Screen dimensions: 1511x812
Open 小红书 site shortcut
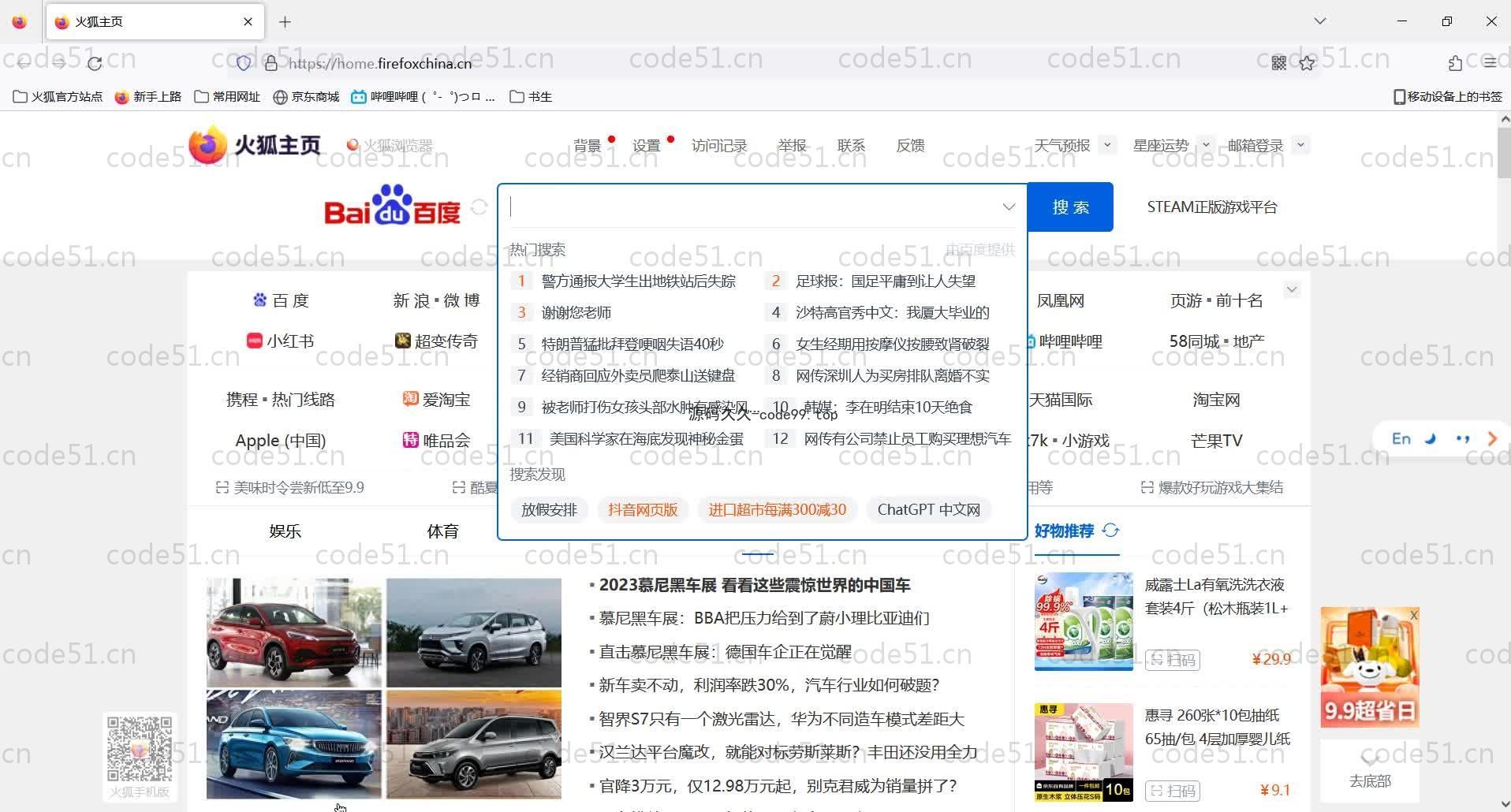(x=281, y=341)
